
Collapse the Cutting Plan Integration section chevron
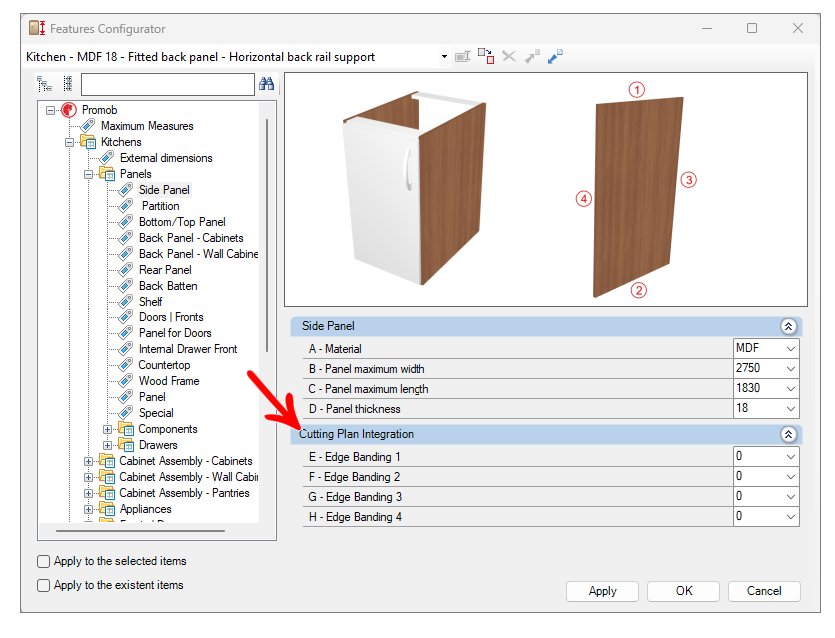click(x=789, y=435)
